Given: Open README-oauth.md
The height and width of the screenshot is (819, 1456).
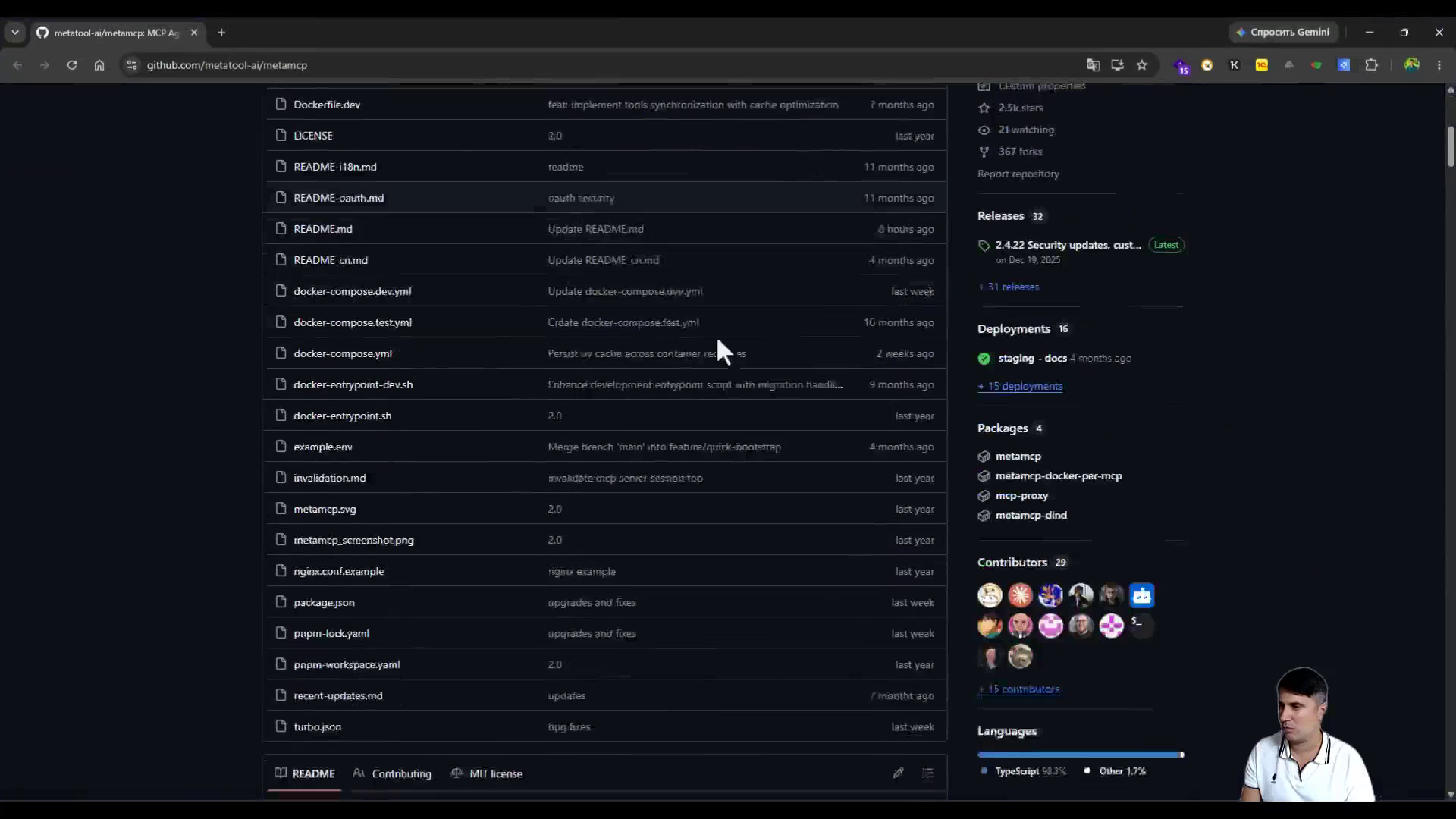Looking at the screenshot, I should click(x=339, y=198).
